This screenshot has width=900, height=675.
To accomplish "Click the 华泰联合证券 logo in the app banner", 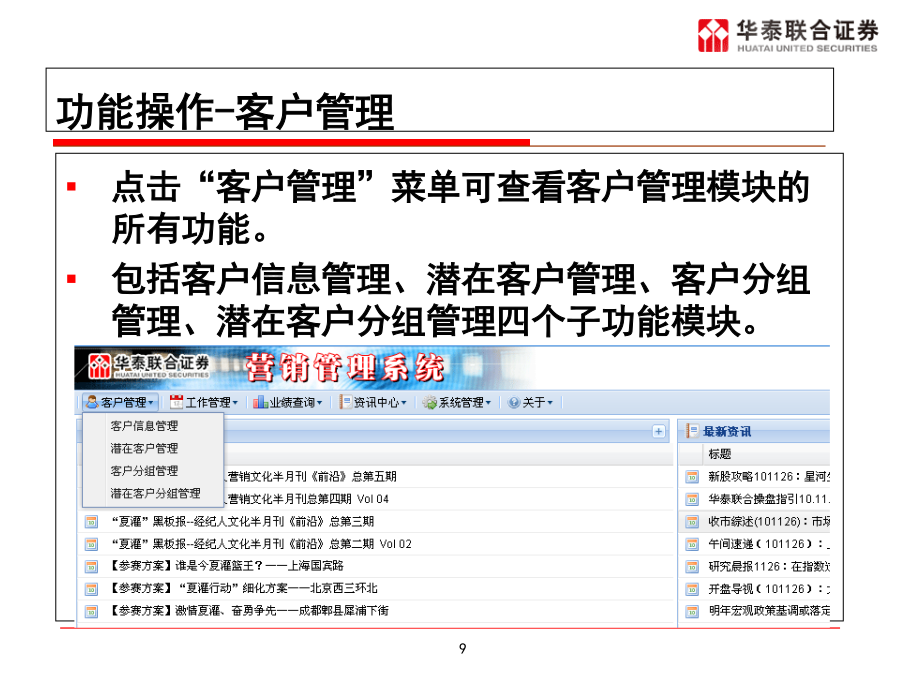I will point(149,367).
